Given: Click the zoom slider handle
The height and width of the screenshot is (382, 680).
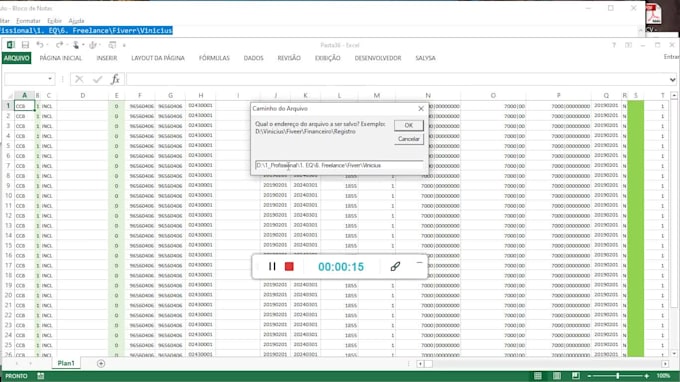Looking at the screenshot, I should pyautogui.click(x=618, y=376).
